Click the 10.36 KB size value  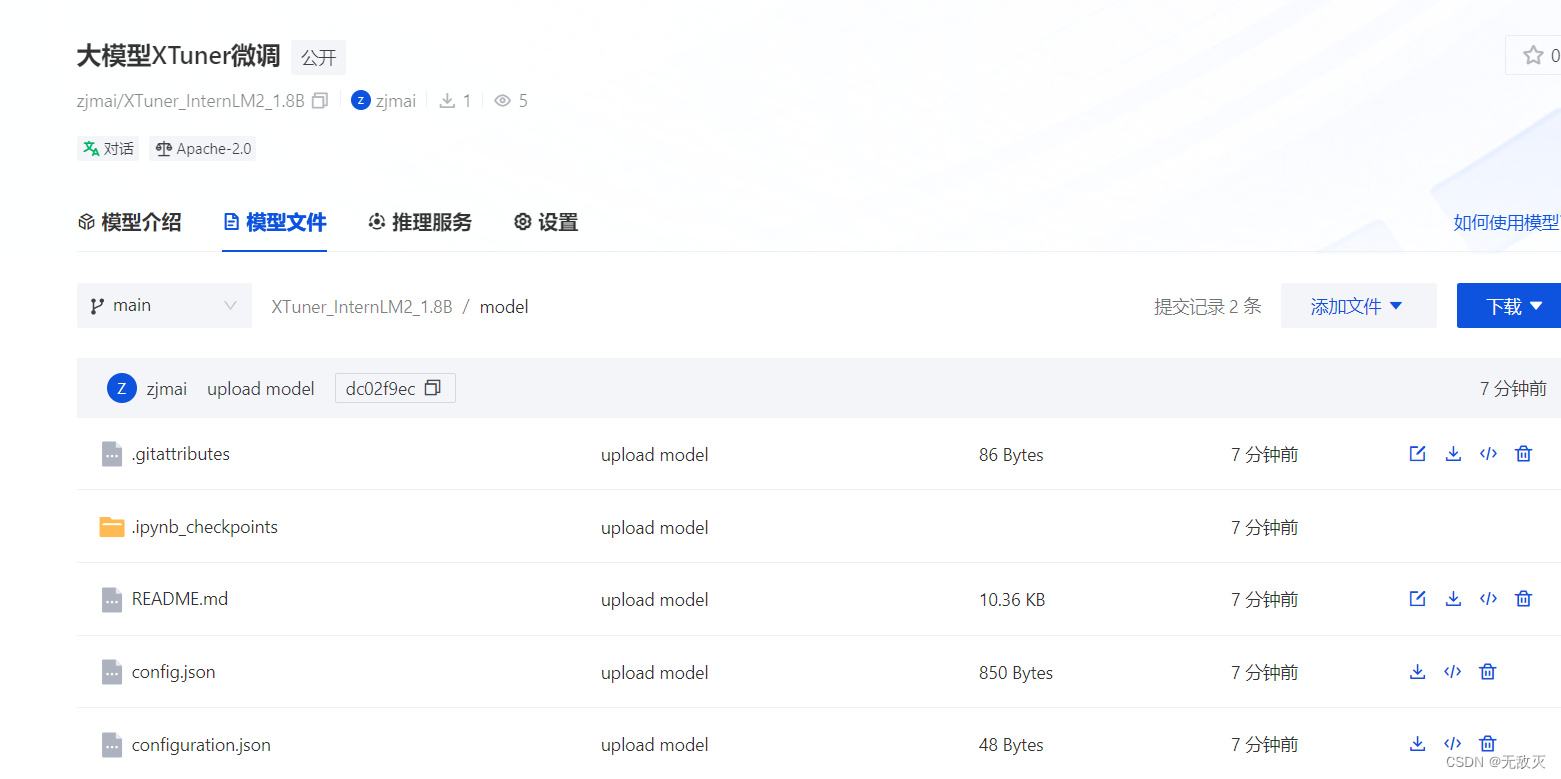point(1012,600)
